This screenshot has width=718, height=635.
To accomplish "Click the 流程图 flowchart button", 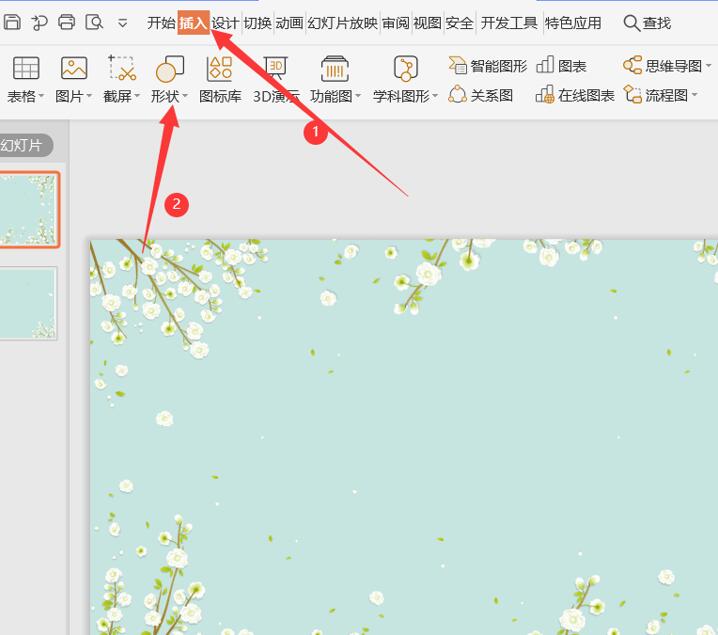I will pos(656,95).
